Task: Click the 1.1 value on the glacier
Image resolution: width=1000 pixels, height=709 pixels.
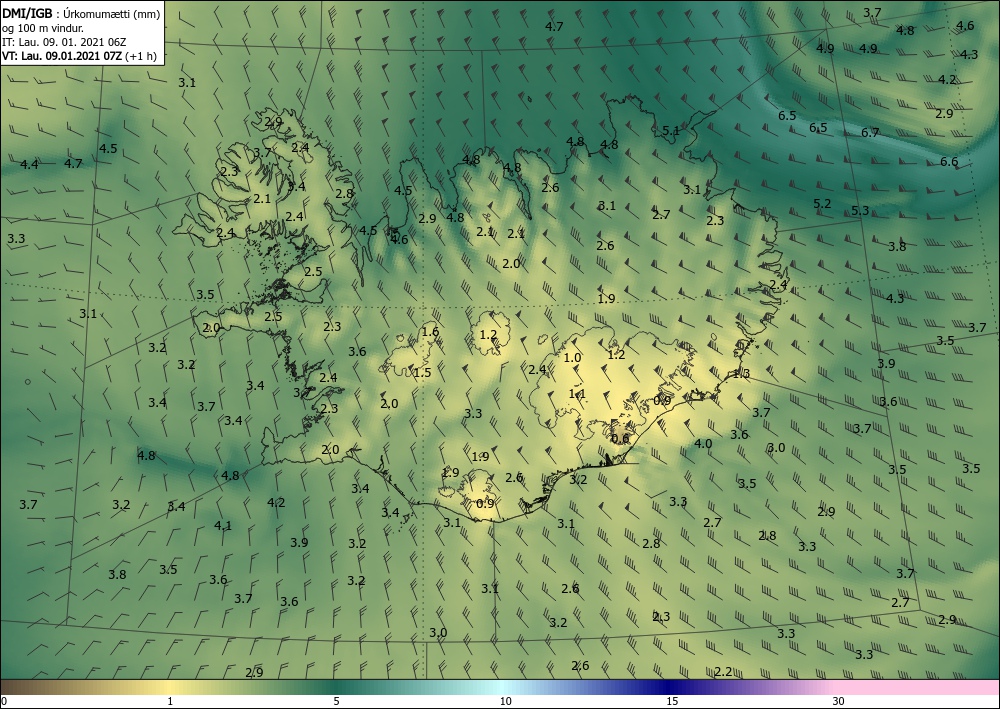Action: tap(577, 394)
